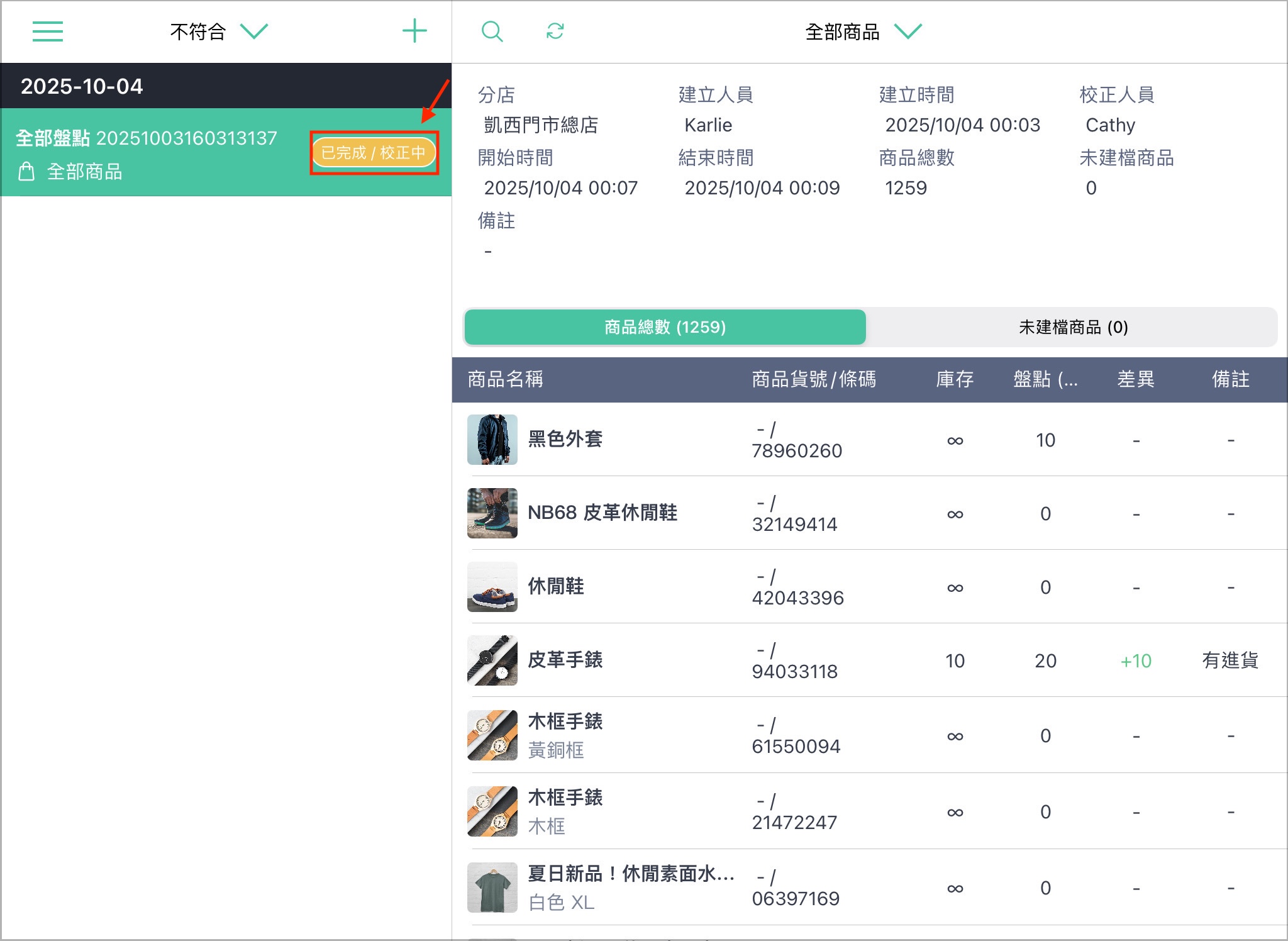
Task: Click the 備註 column header
Action: click(1231, 379)
